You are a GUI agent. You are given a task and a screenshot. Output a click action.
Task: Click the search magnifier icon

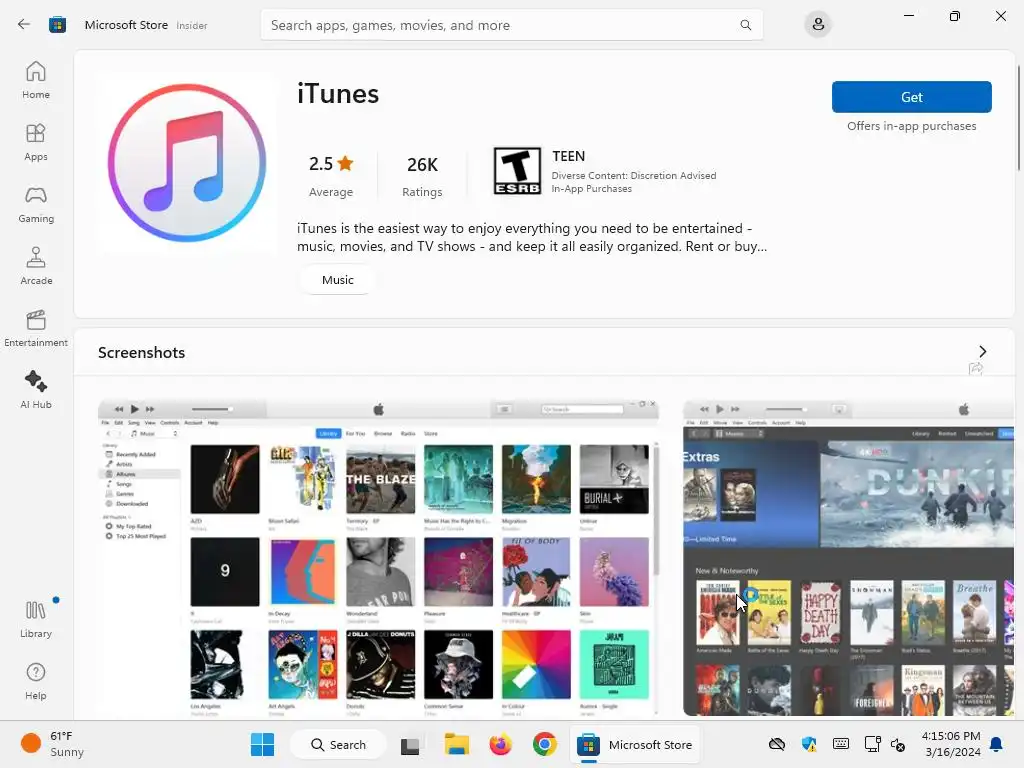[745, 25]
